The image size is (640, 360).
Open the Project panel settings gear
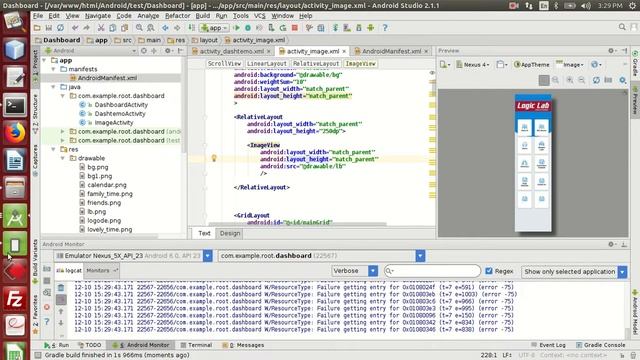(x=168, y=51)
